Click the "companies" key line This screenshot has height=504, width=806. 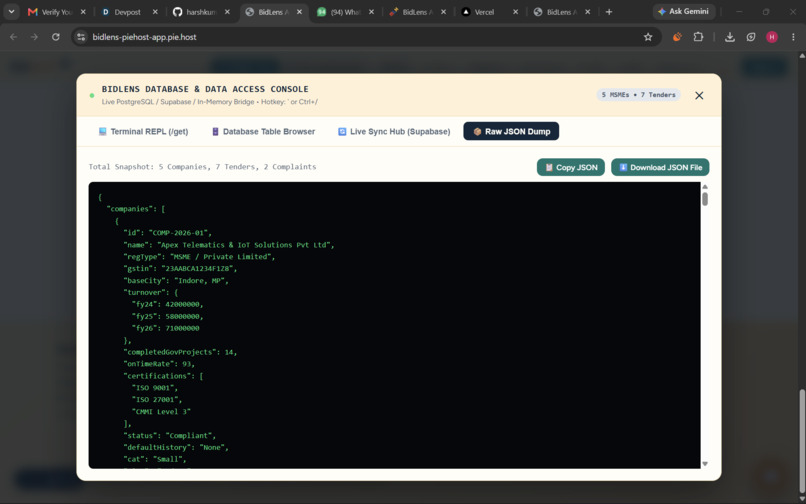tap(136, 209)
